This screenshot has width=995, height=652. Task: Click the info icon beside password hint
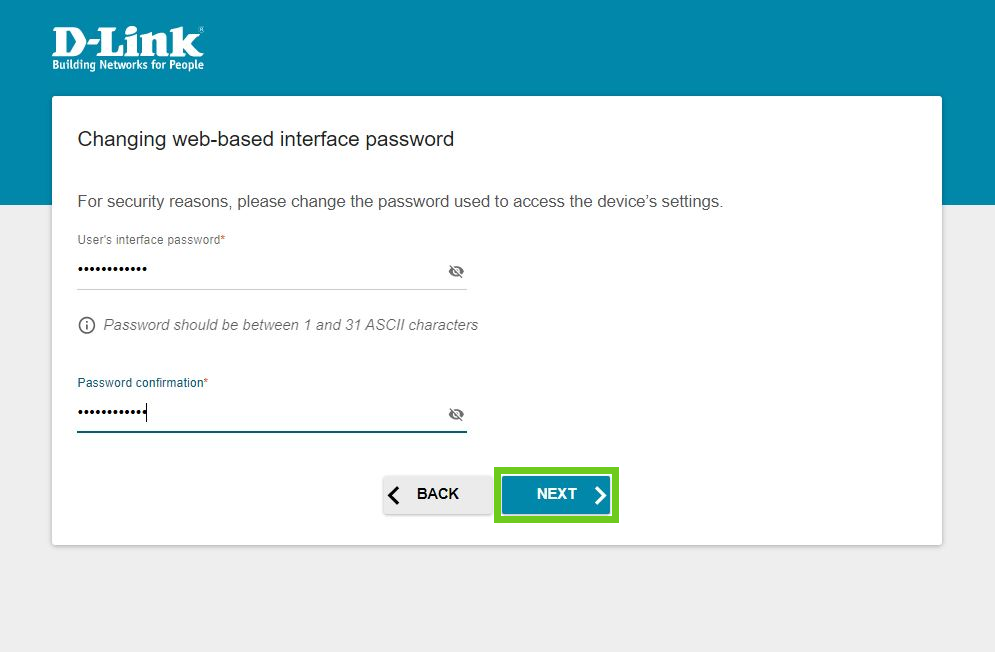[87, 325]
